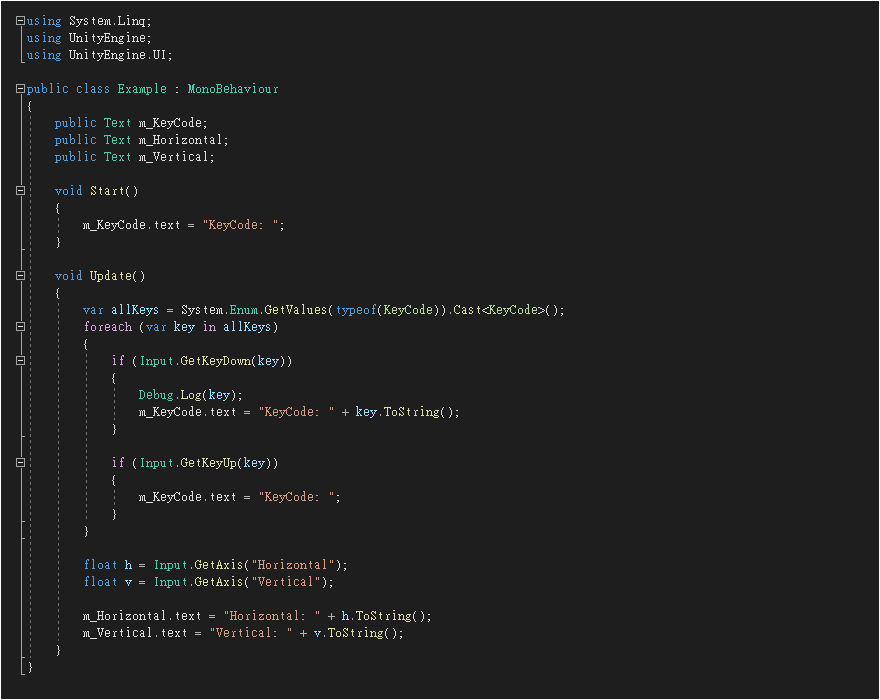Image resolution: width=880 pixels, height=700 pixels.
Task: Click 'GetKeyDown' method call
Action: point(216,361)
